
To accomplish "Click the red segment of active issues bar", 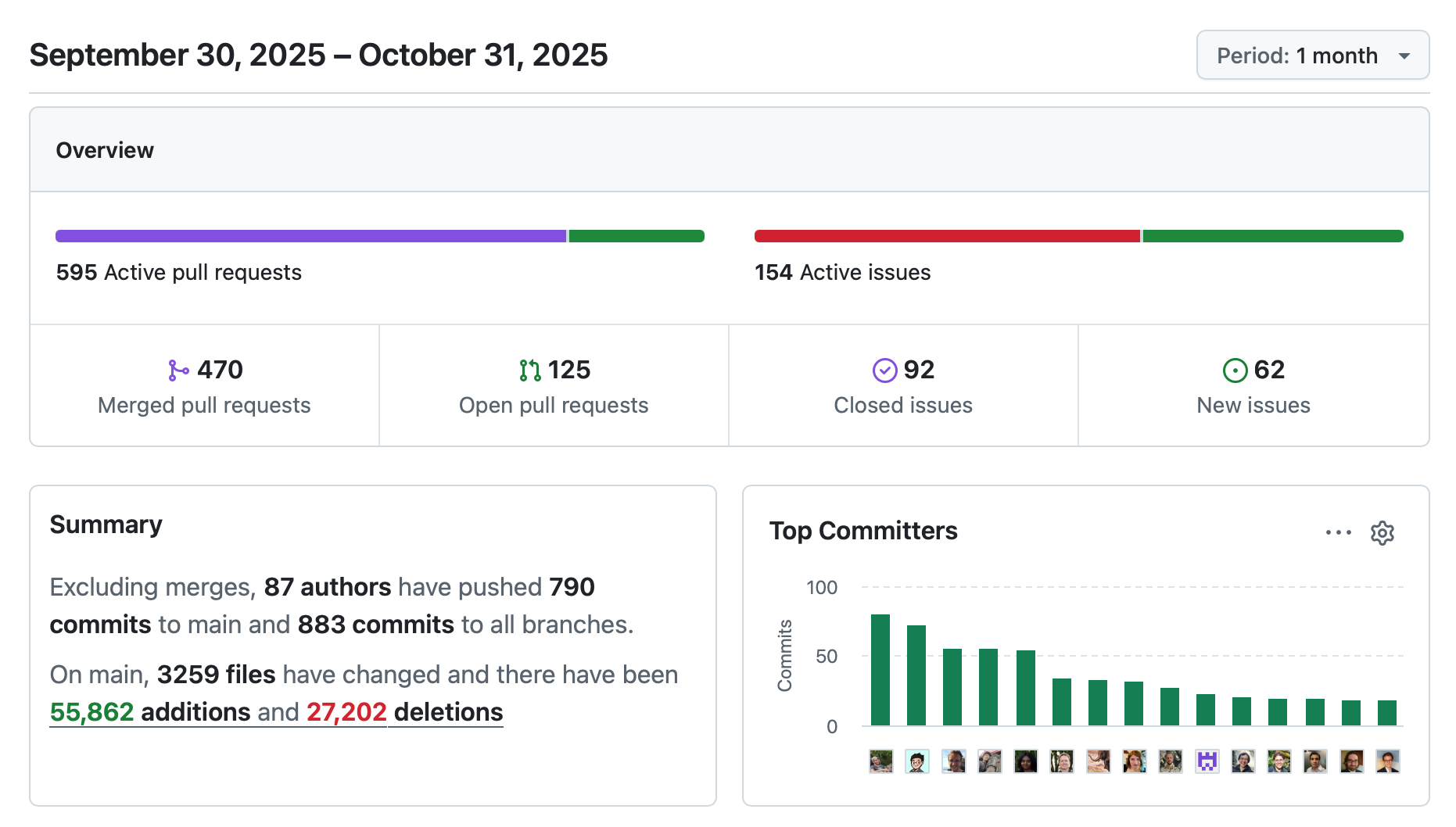I will 946,236.
